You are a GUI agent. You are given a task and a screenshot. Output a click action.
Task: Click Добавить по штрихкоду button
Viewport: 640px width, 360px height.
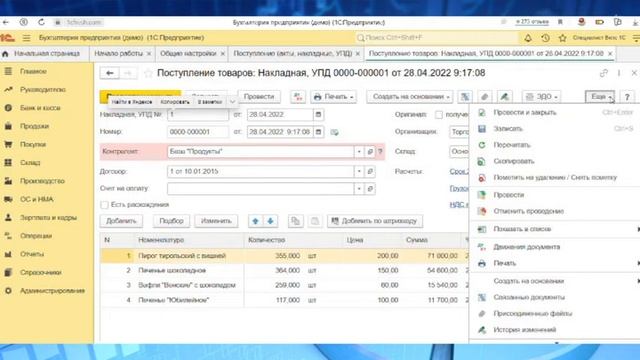[375, 221]
